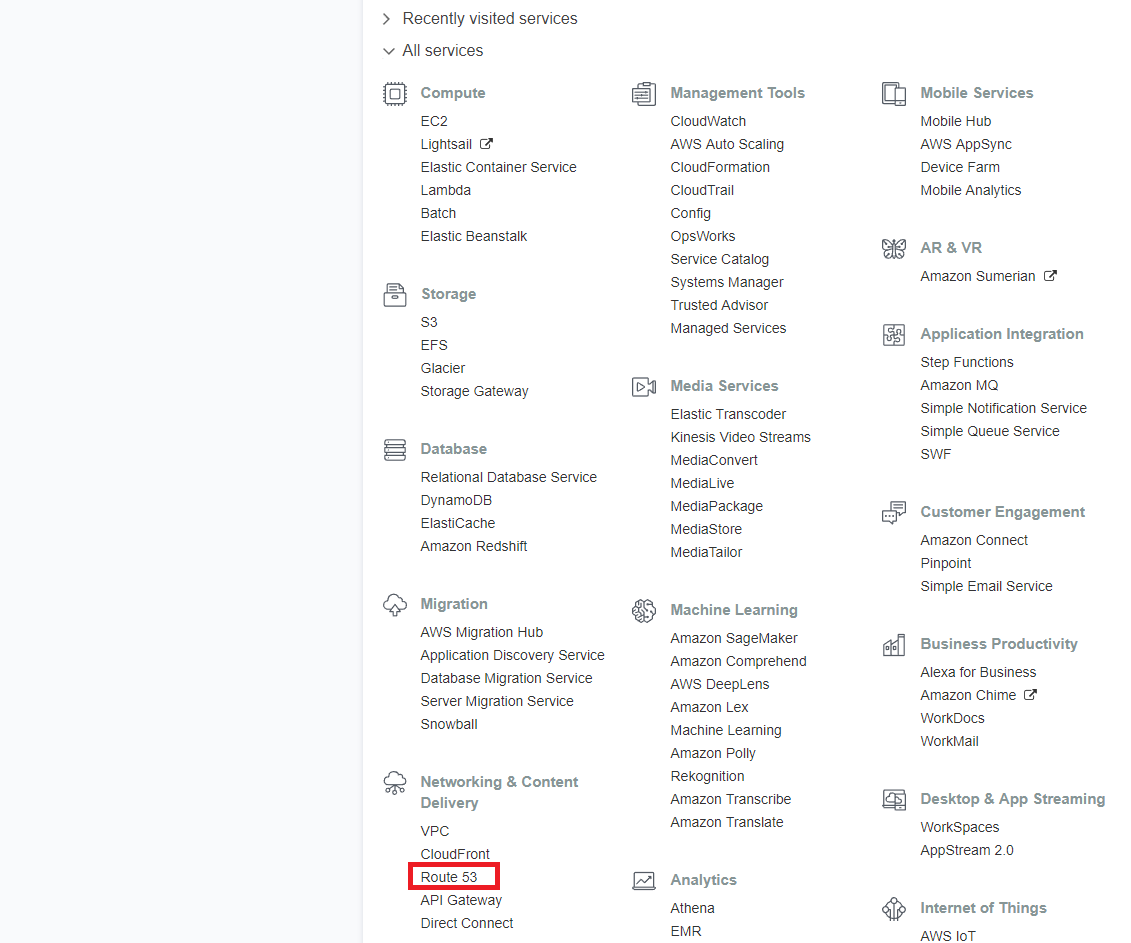Image resolution: width=1131 pixels, height=943 pixels.
Task: Click the AR & VR butterfly icon
Action: (894, 248)
